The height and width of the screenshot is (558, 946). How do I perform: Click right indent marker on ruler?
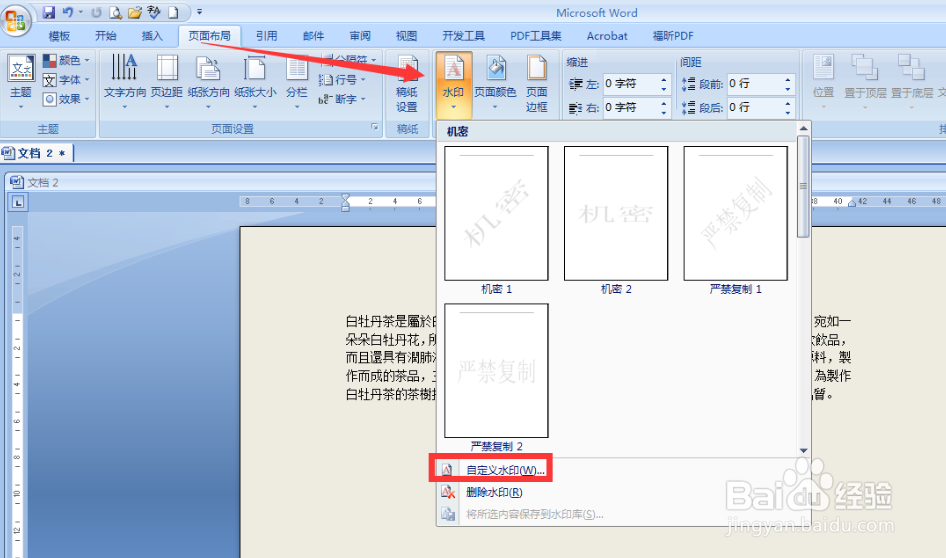click(851, 203)
